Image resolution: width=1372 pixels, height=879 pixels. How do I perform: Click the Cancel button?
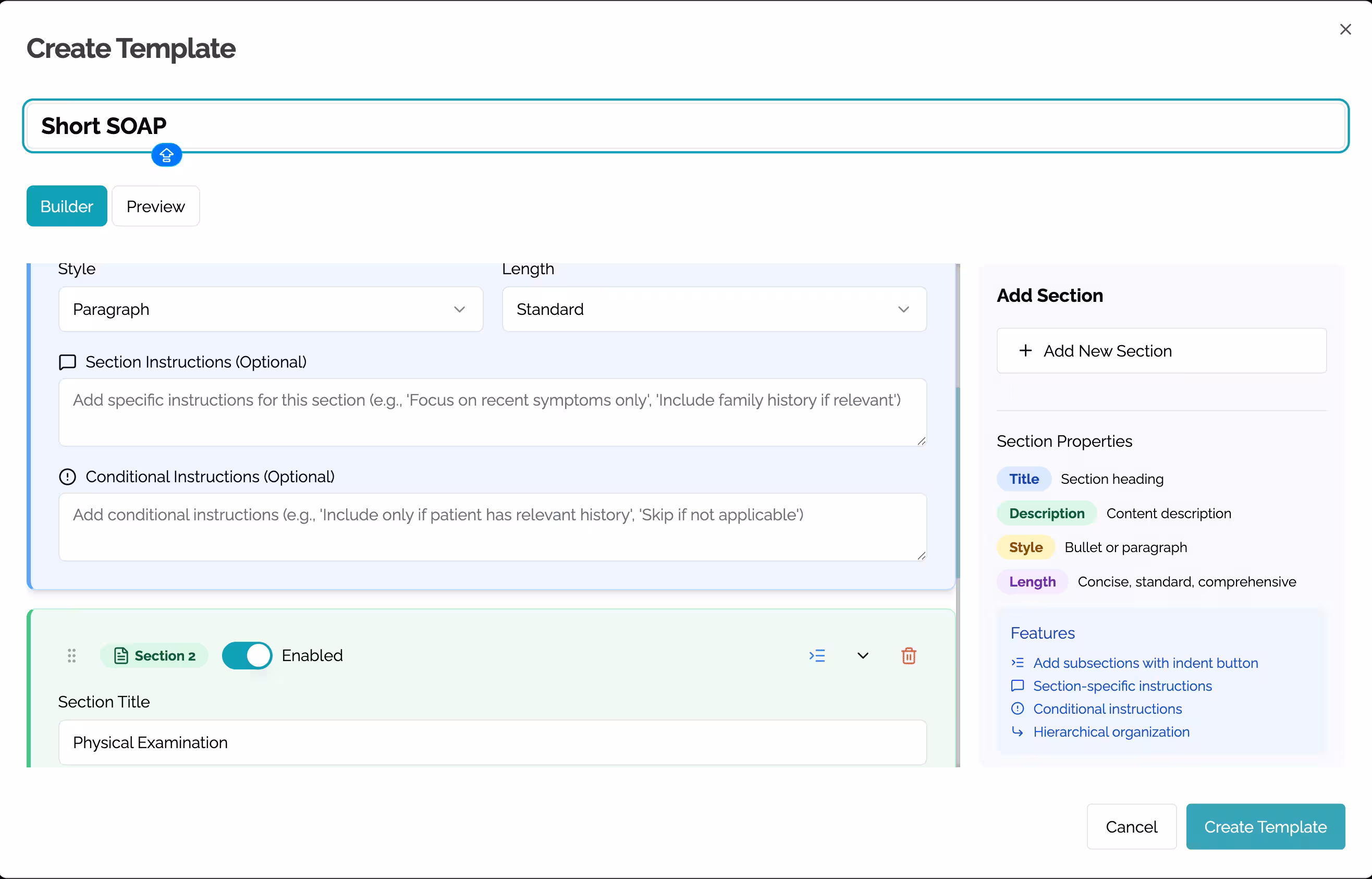(x=1131, y=827)
